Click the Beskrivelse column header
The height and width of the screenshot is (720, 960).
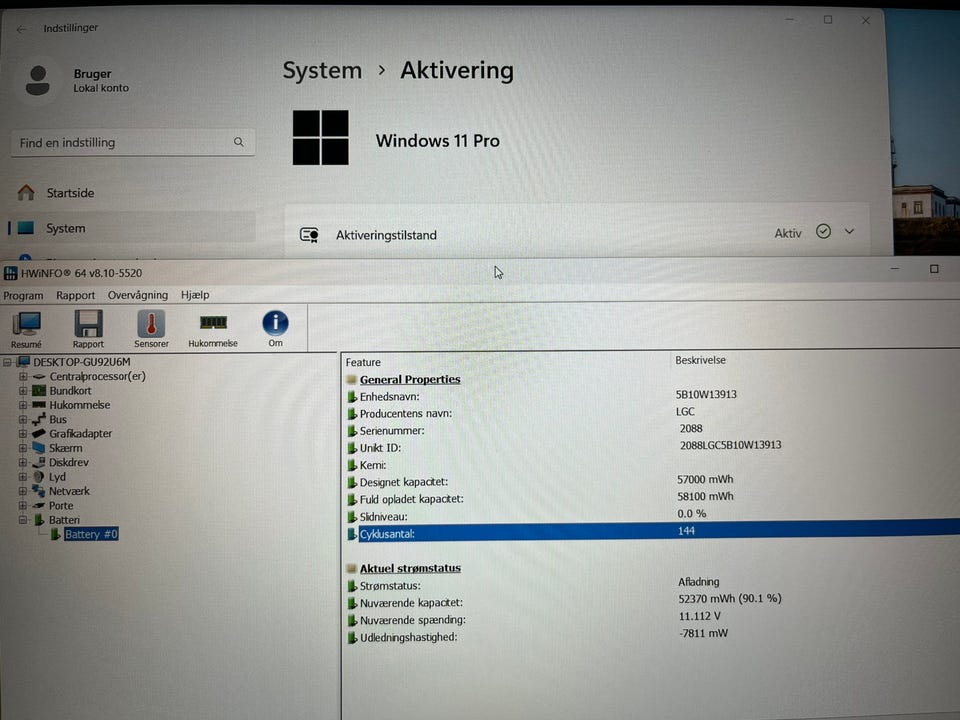(700, 360)
